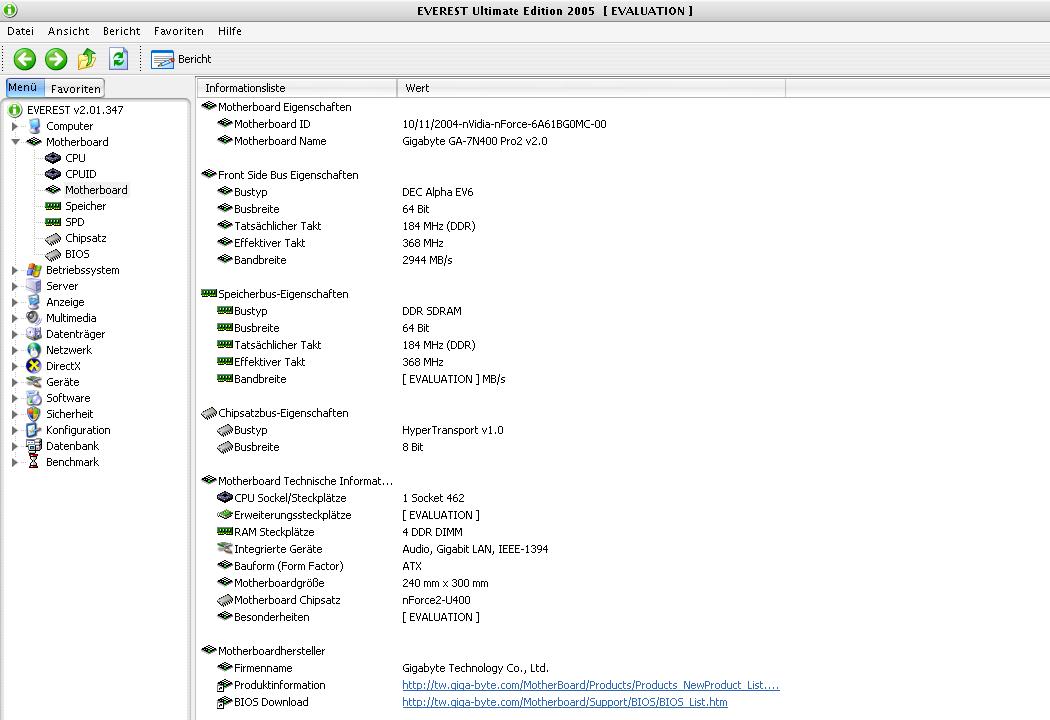Refresh the page with the reload icon

pos(119,59)
